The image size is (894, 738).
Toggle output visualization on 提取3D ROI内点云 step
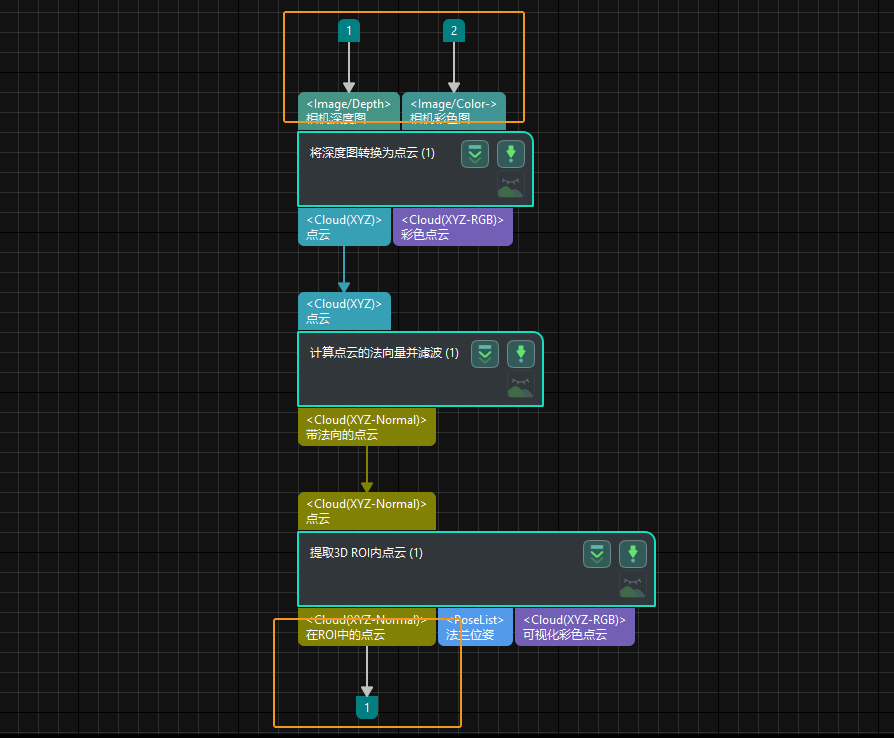pos(632,587)
